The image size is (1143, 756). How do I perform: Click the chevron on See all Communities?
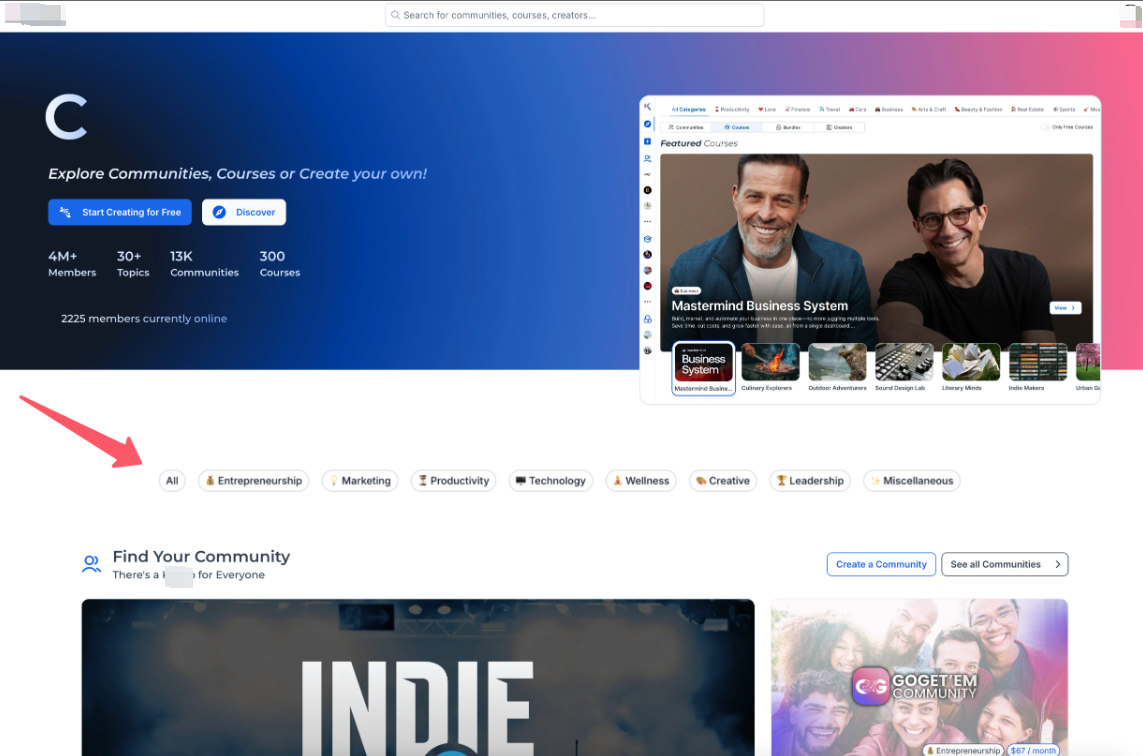(1058, 564)
